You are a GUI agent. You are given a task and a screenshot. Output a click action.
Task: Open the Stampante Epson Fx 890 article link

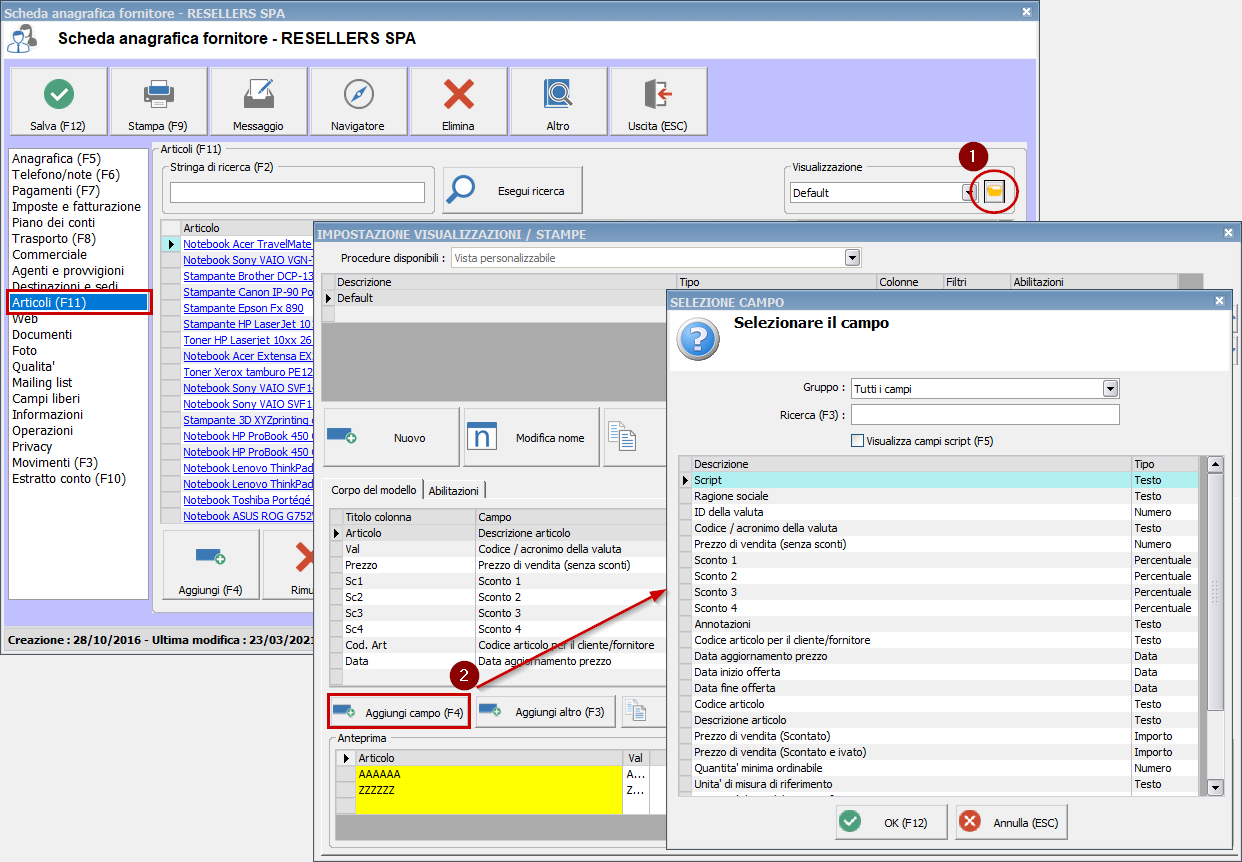tap(243, 308)
